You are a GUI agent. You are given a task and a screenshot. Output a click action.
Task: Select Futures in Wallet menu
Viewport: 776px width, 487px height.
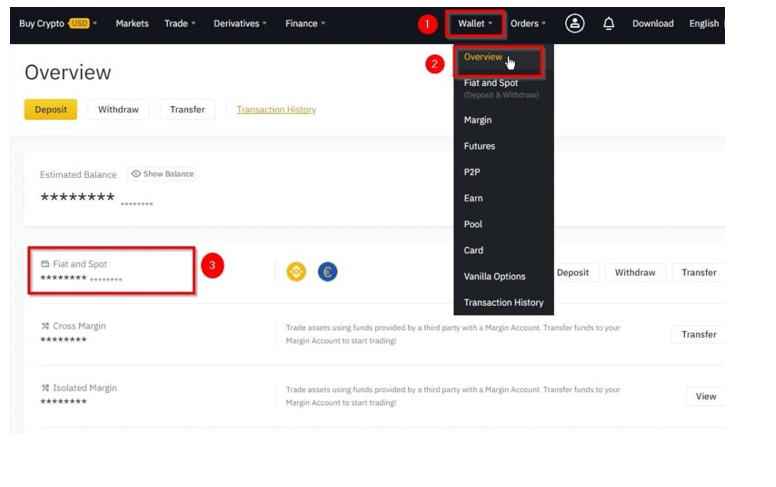point(479,146)
